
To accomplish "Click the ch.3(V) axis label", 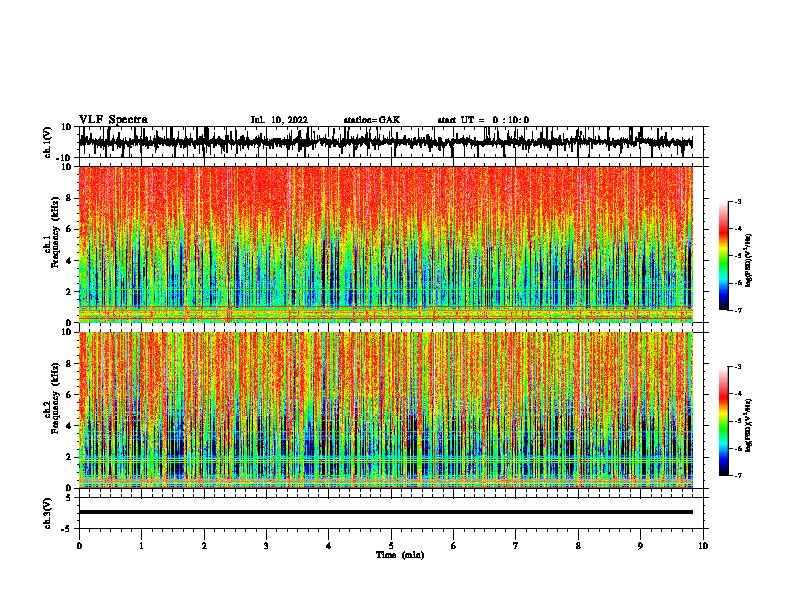I will 48,513.
